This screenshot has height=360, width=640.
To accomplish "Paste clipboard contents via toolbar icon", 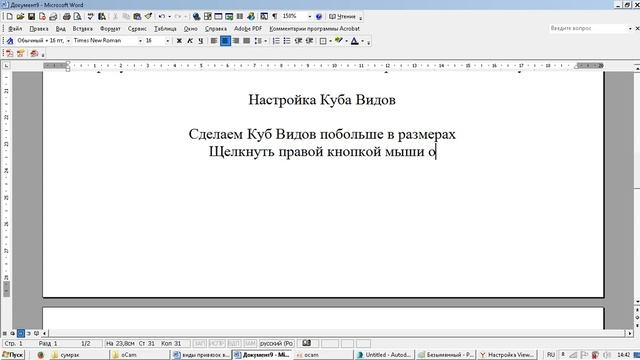I will (137, 17).
